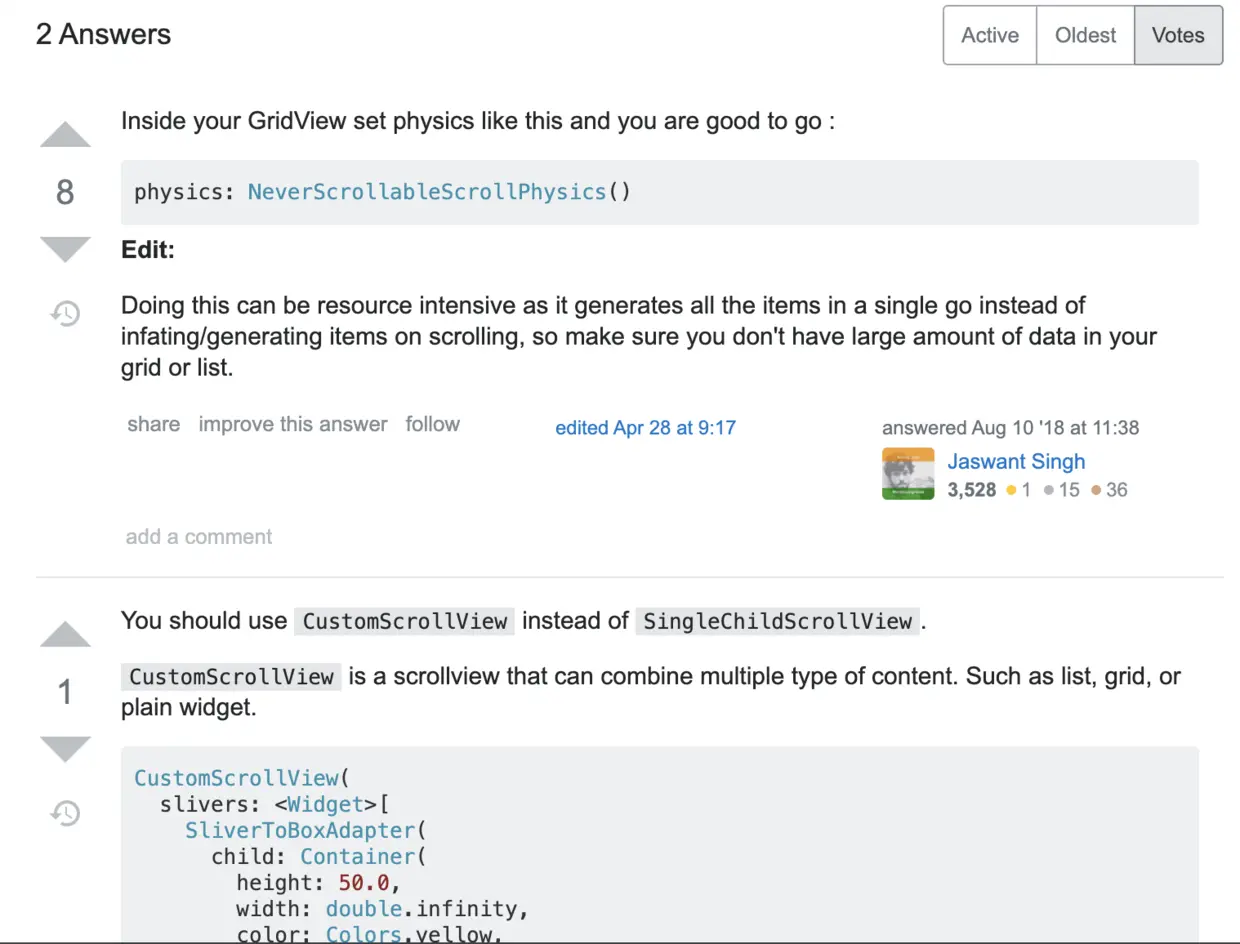This screenshot has width=1240, height=944.
Task: Click the share link under first answer
Action: click(153, 424)
